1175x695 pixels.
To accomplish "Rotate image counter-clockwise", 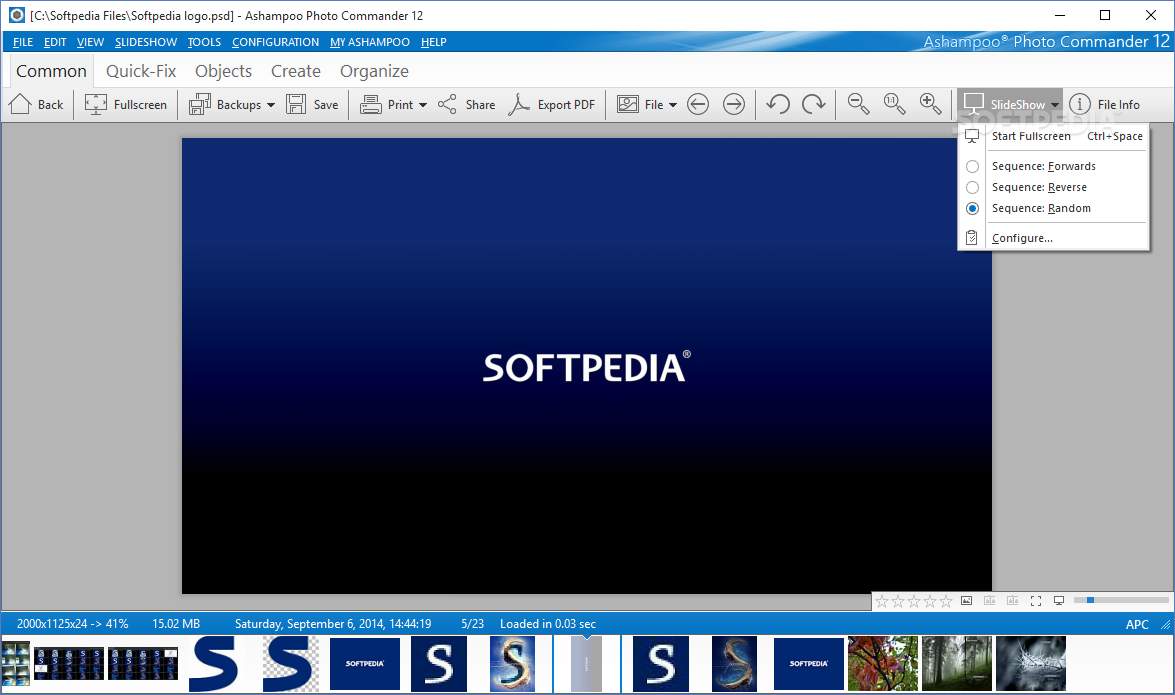I will (778, 104).
